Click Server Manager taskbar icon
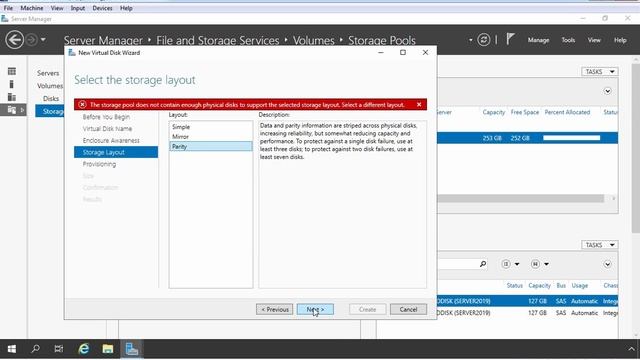 [x=131, y=349]
